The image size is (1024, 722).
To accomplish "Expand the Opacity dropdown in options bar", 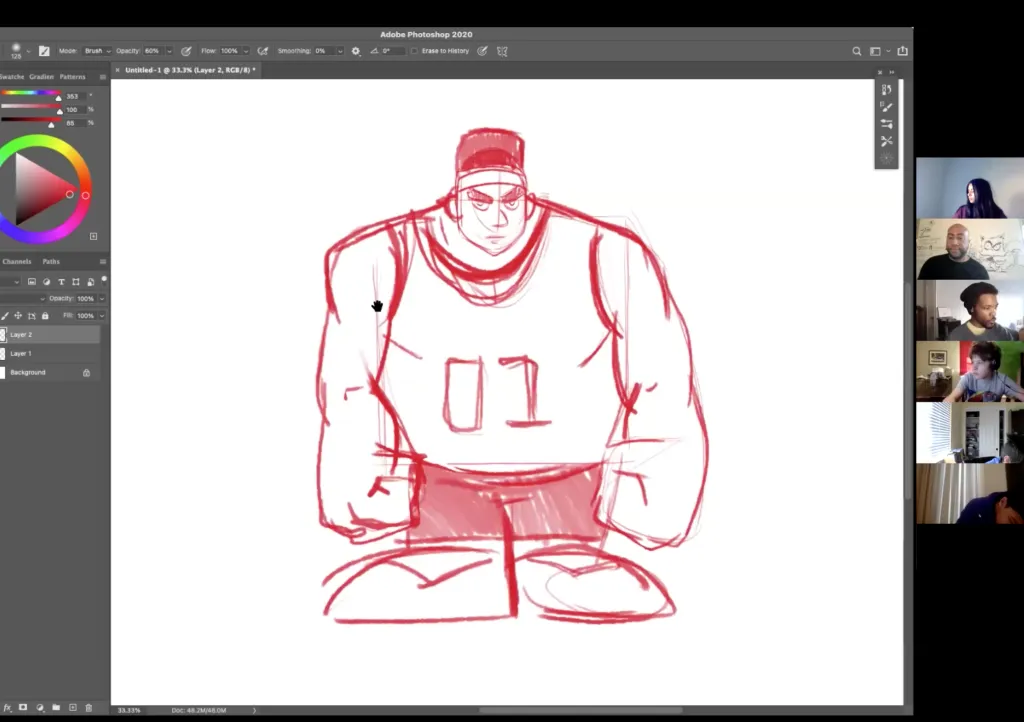I will (x=169, y=51).
